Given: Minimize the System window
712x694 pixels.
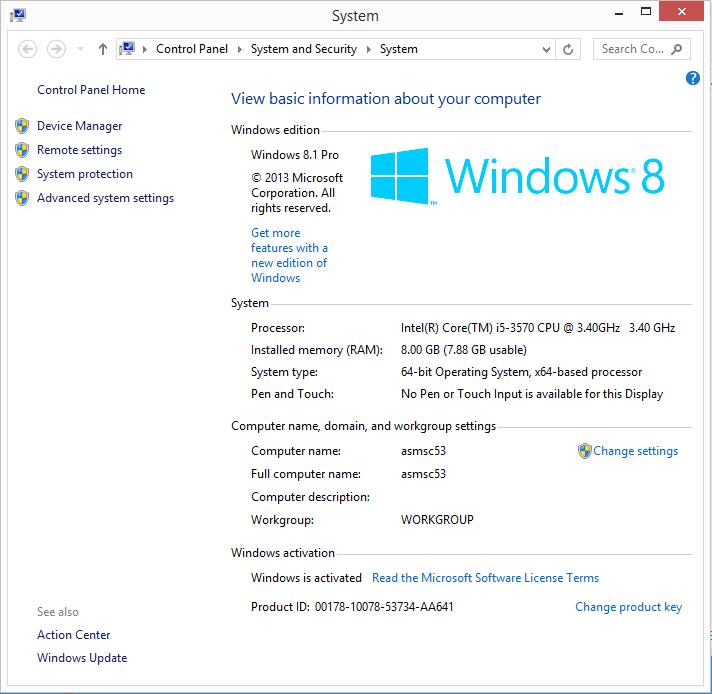Looking at the screenshot, I should pyautogui.click(x=618, y=13).
